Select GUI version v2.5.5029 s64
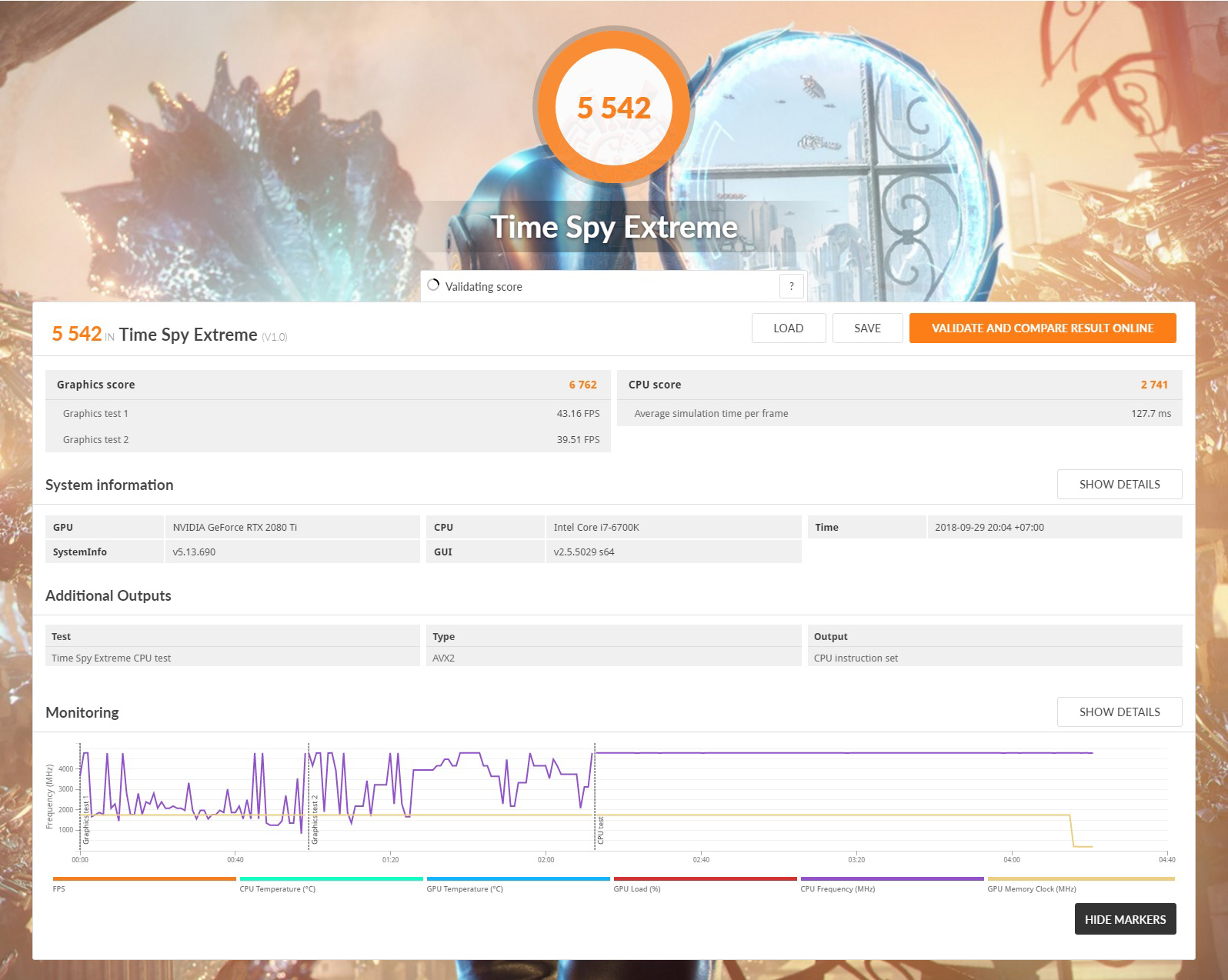1228x980 pixels. click(584, 552)
